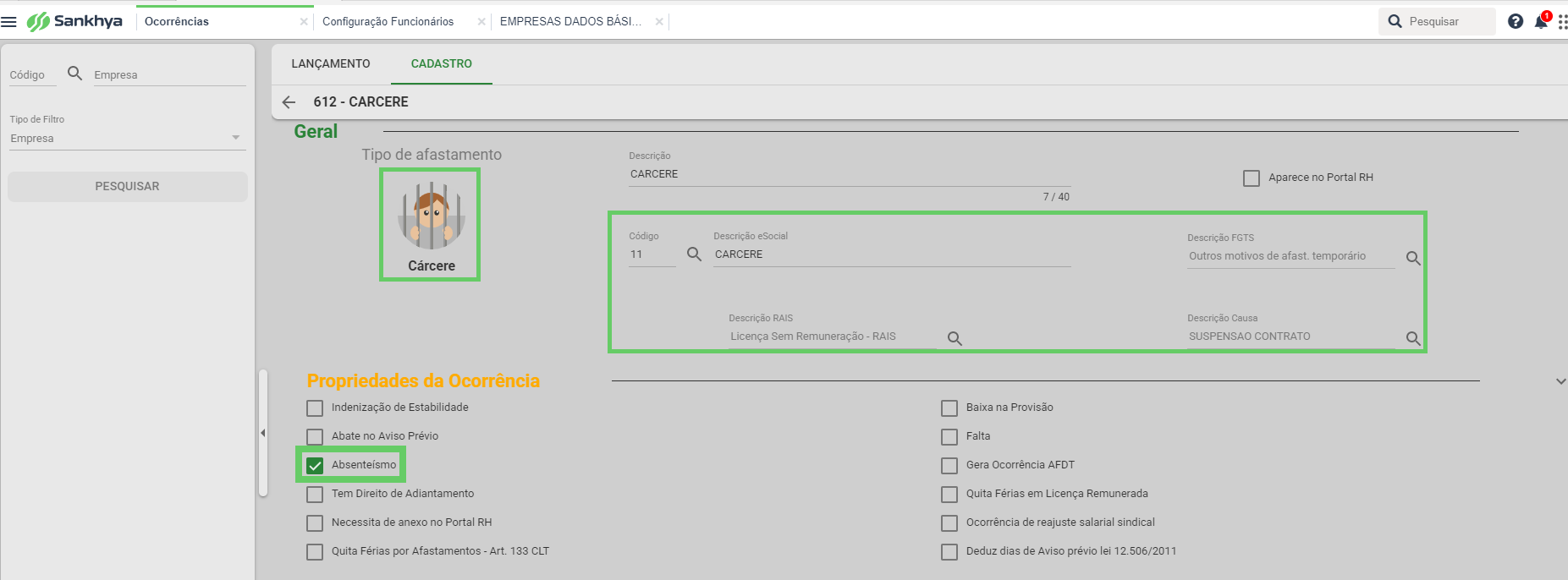Open Descrição RAIS lookup magnifier
Screen dimensions: 1568x580
coord(955,339)
